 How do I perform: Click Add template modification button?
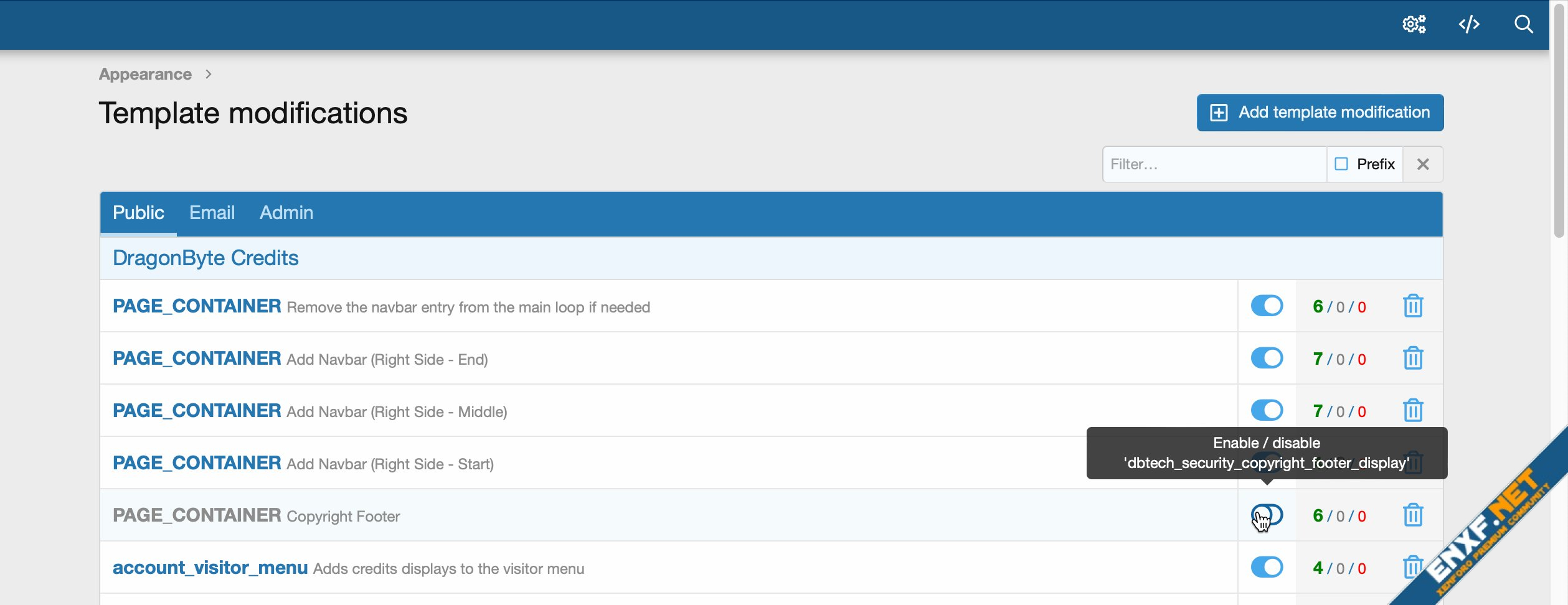[1320, 113]
